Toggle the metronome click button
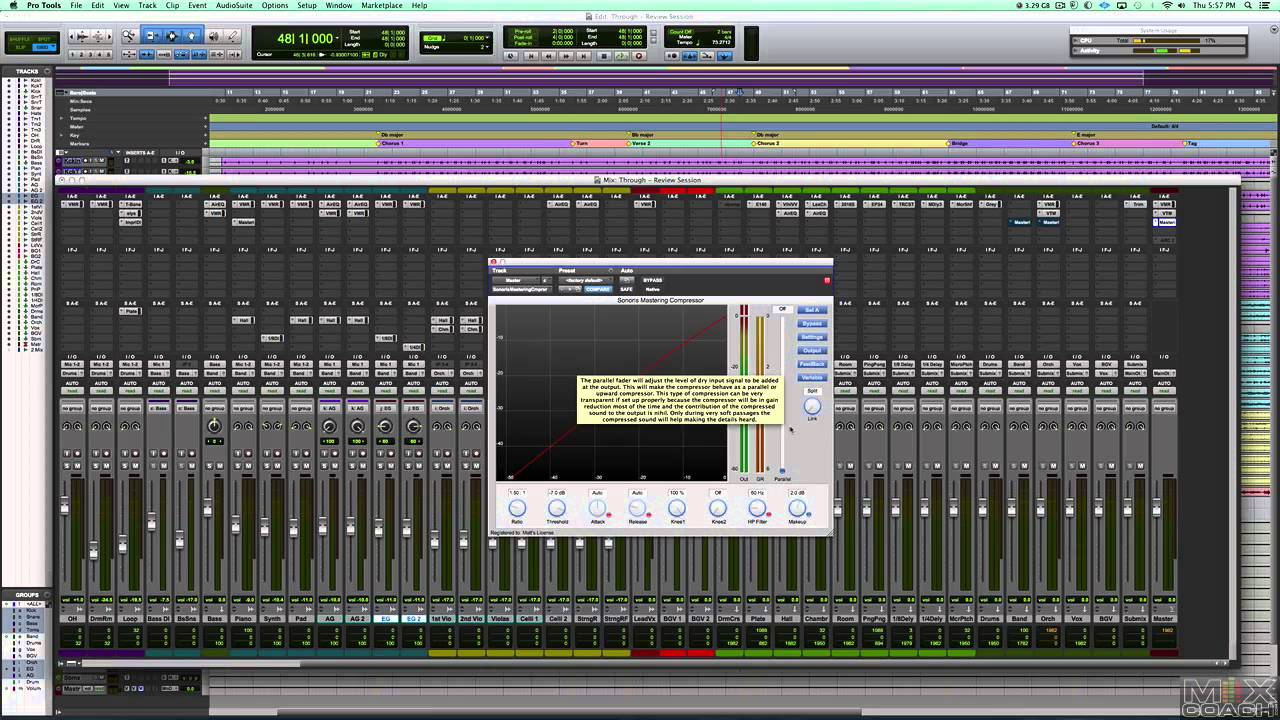This screenshot has width=1280, height=720. pyautogui.click(x=689, y=56)
